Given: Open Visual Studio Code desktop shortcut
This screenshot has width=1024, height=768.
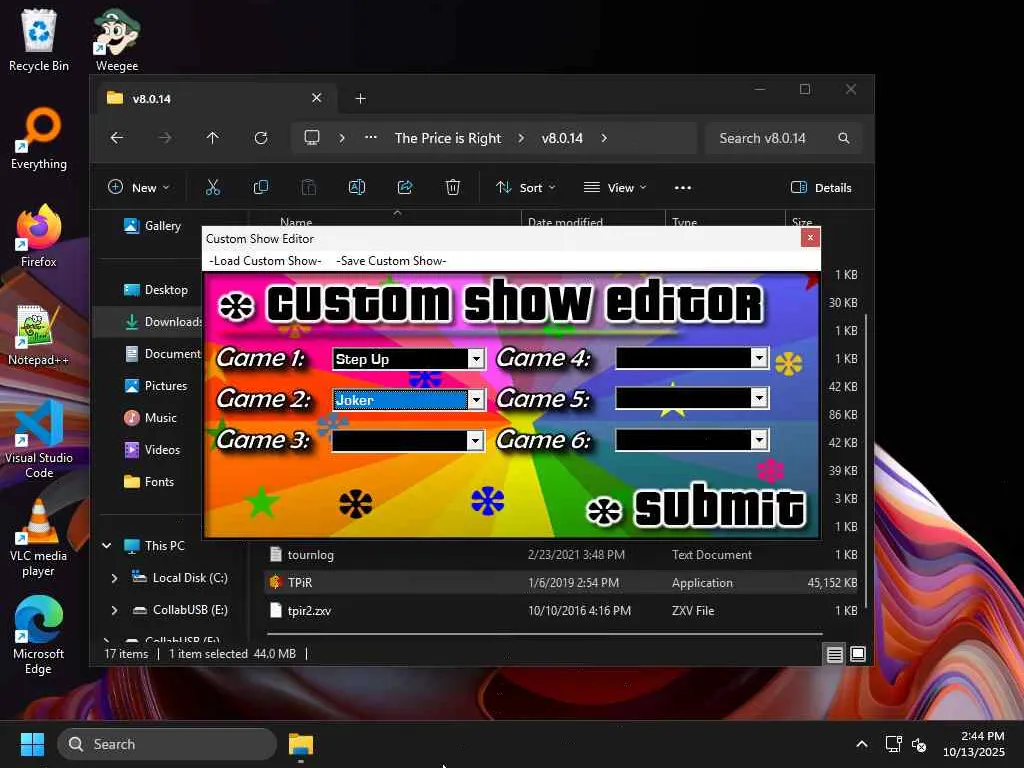Looking at the screenshot, I should [39, 440].
